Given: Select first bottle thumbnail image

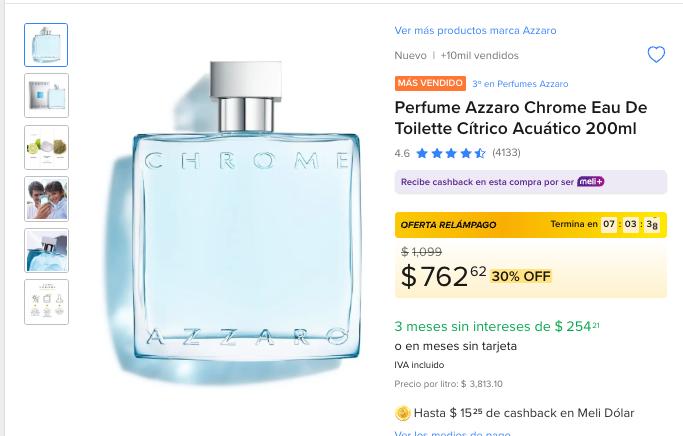Looking at the screenshot, I should click(46, 45).
